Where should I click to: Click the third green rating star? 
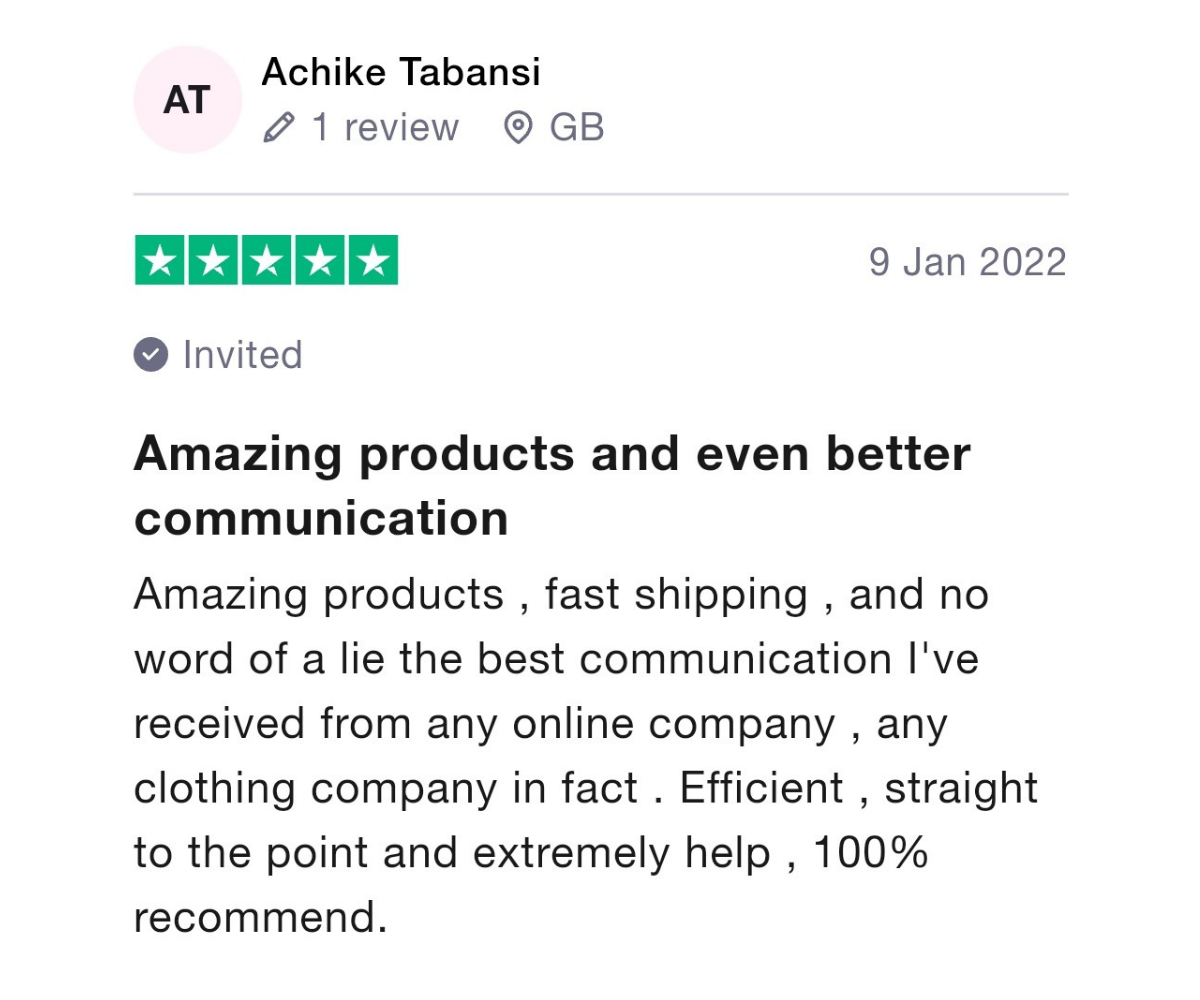(x=266, y=261)
